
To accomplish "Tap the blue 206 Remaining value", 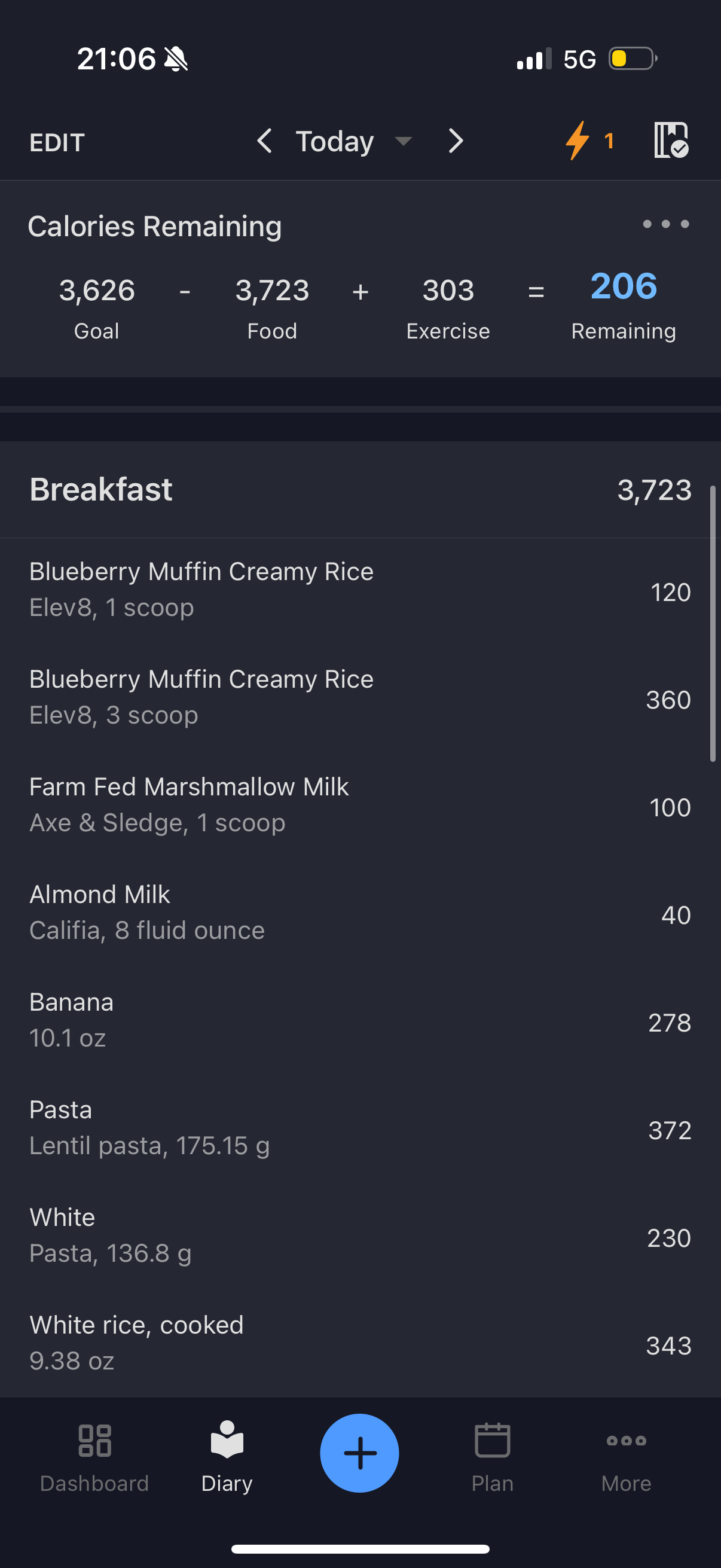I will (x=624, y=285).
